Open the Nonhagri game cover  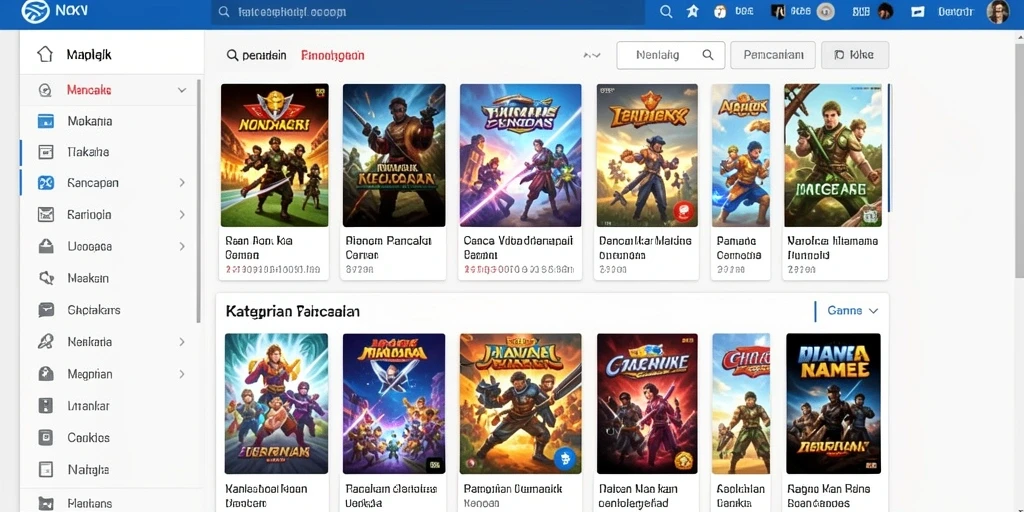pos(274,155)
